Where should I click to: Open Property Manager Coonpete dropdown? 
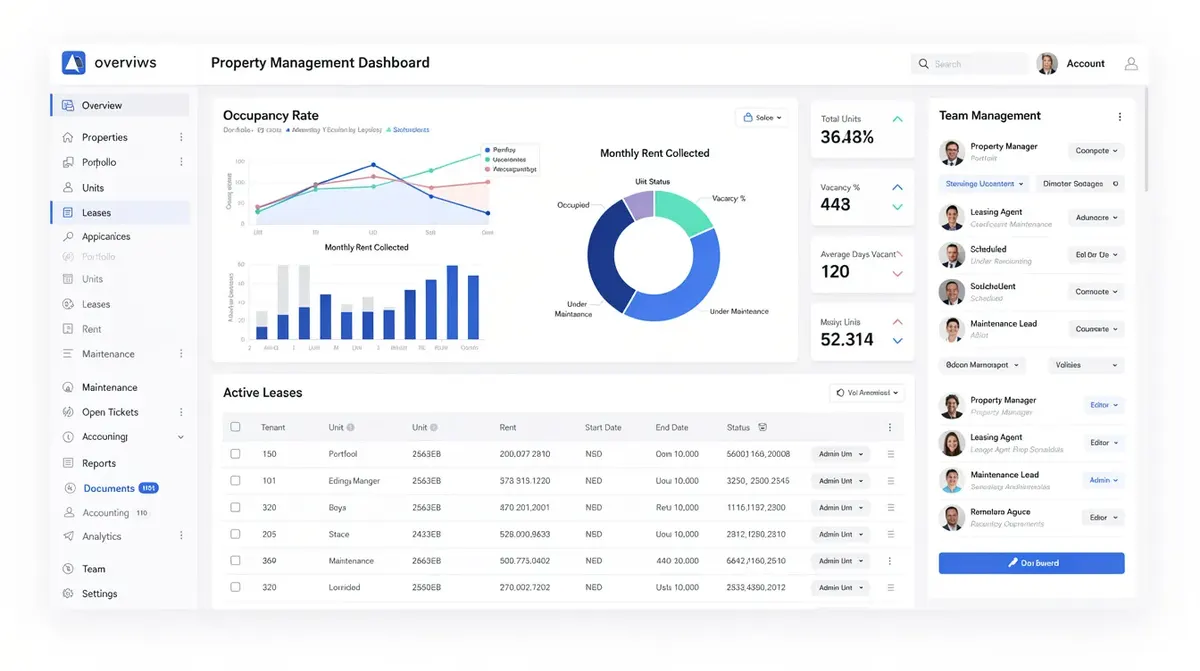(x=1096, y=151)
